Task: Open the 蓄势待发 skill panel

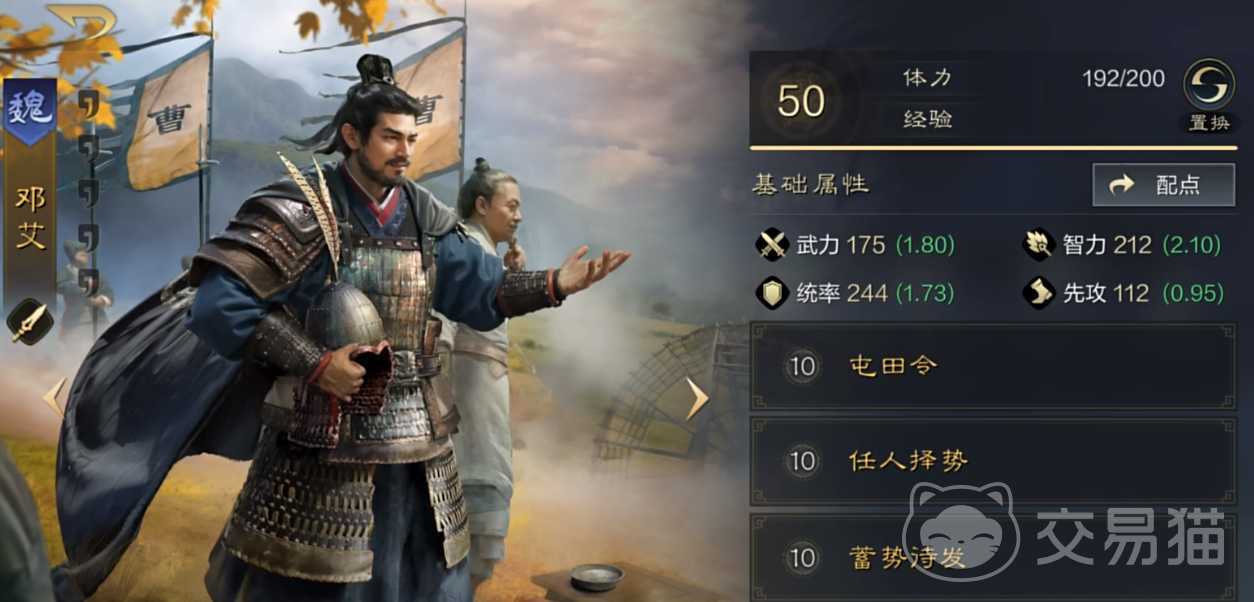Action: pos(993,557)
